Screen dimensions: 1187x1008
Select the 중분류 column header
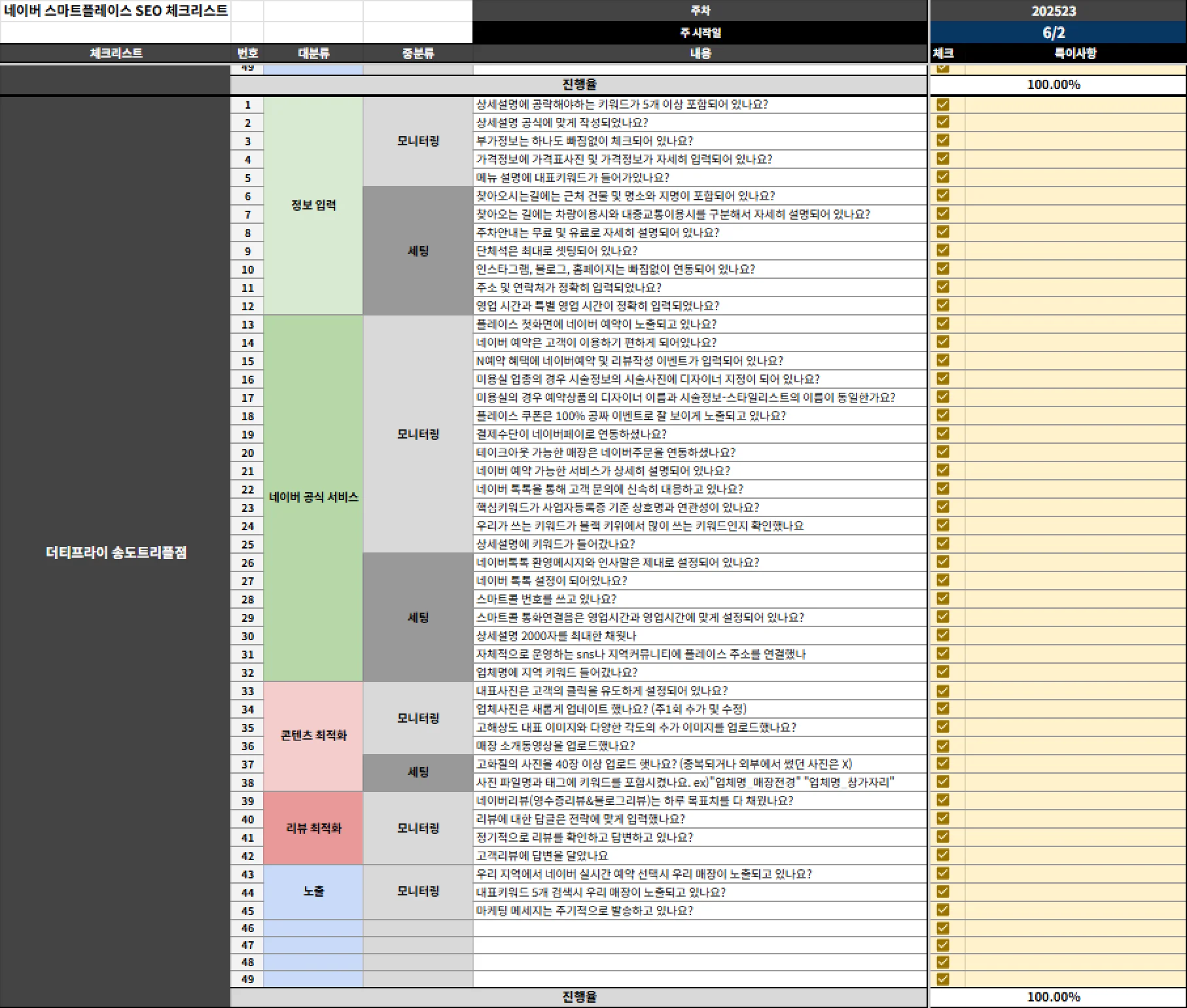click(x=418, y=54)
